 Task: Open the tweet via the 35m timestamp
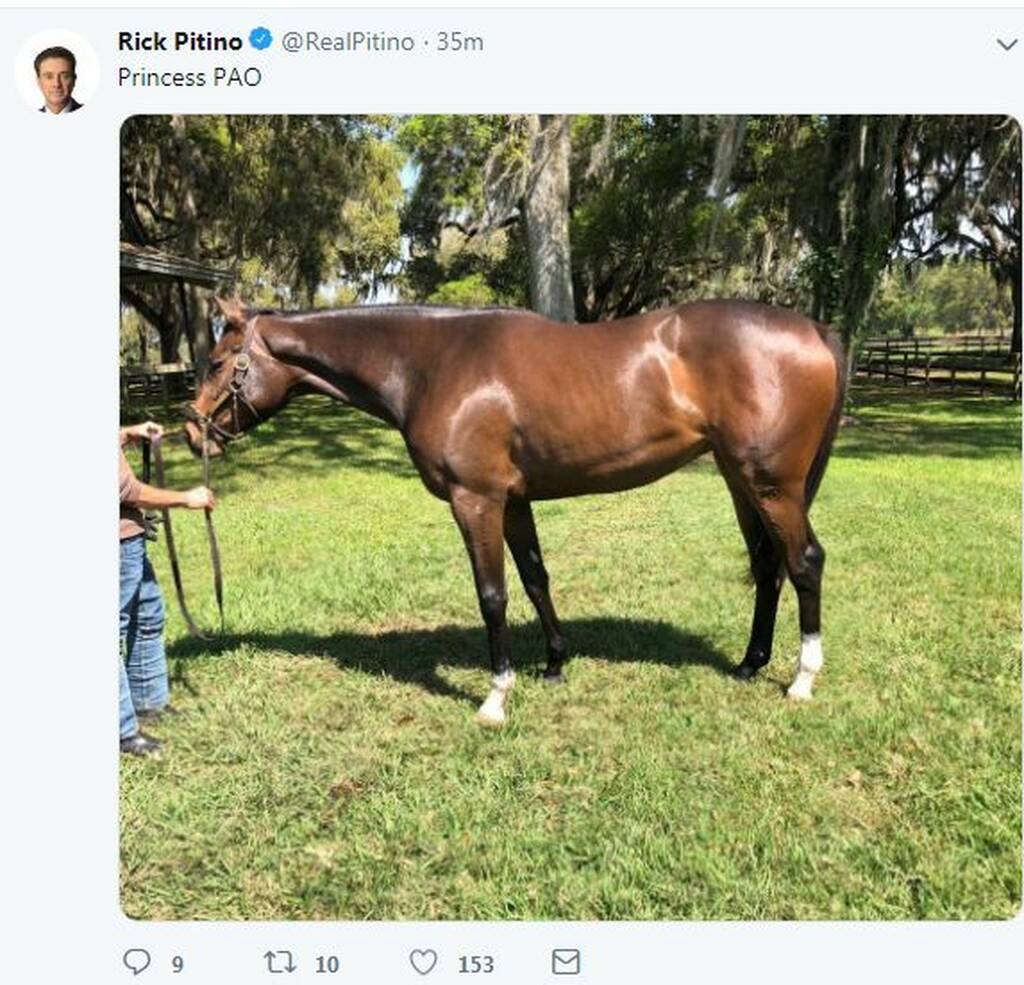click(460, 42)
